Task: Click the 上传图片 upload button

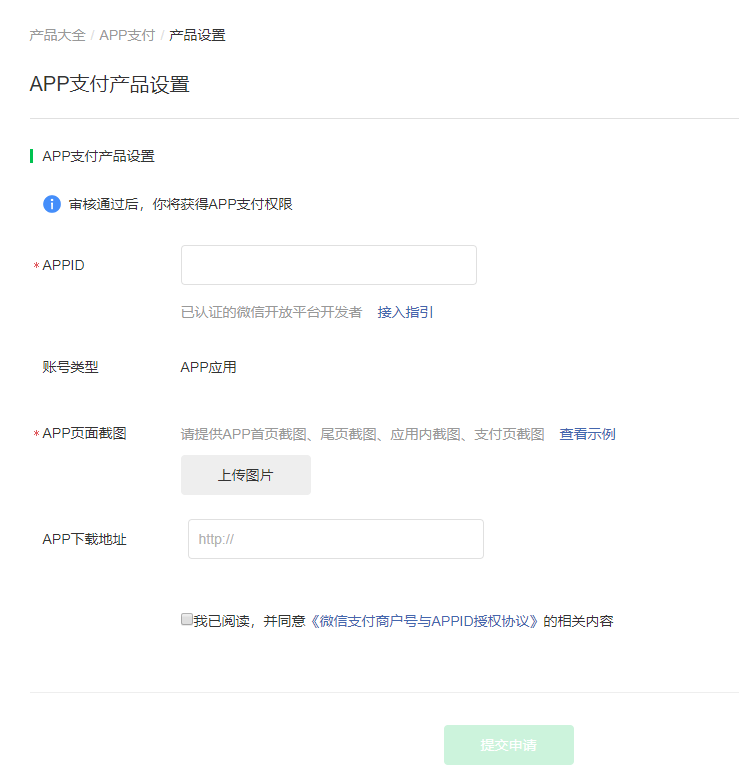Action: point(246,475)
